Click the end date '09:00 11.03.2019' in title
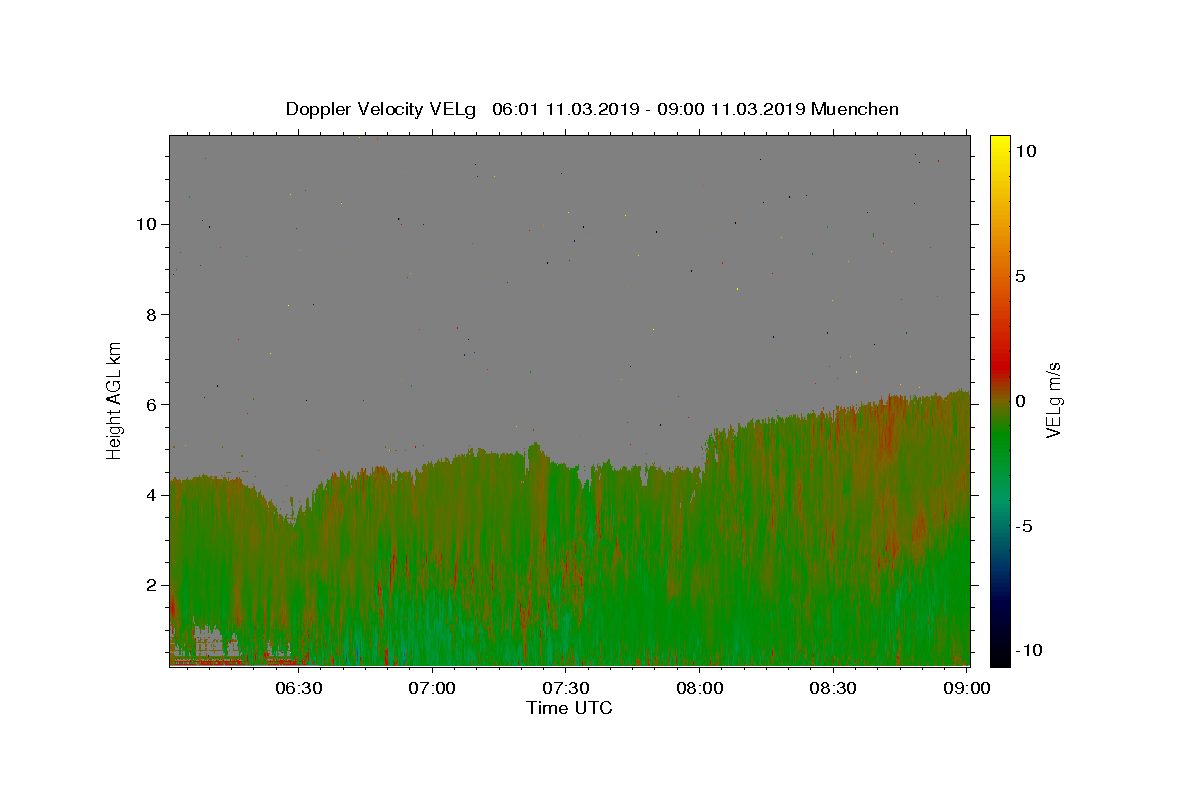1200x800 pixels. point(732,109)
